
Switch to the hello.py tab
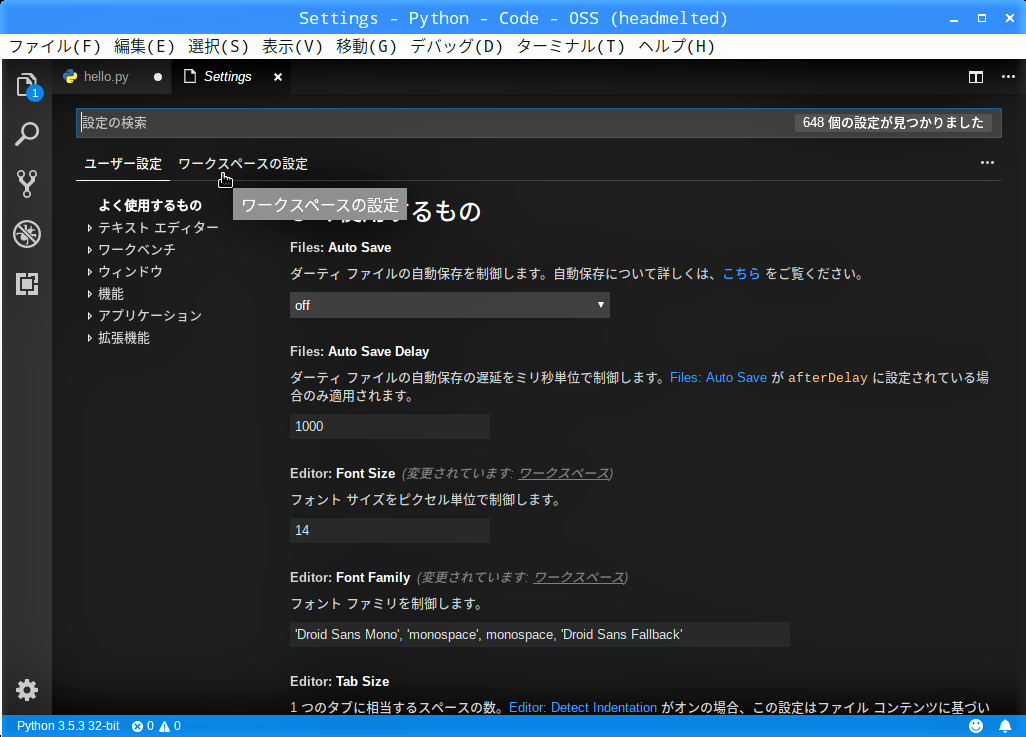click(x=112, y=77)
